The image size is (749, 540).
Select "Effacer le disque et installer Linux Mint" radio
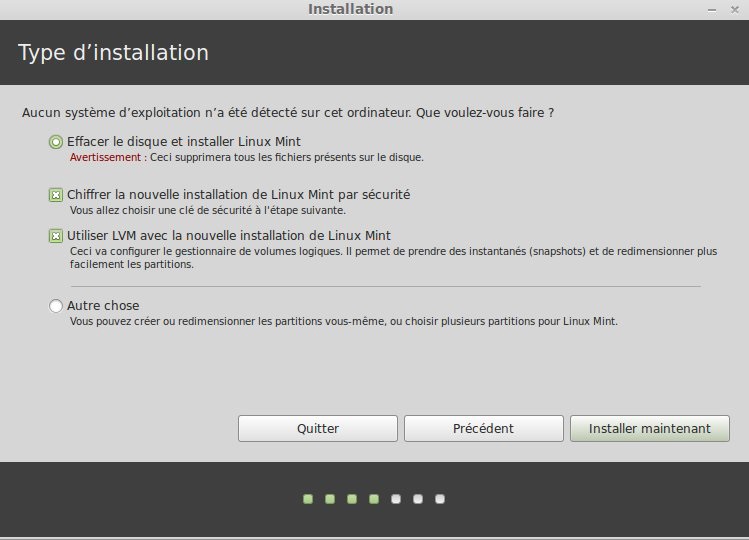point(56,142)
